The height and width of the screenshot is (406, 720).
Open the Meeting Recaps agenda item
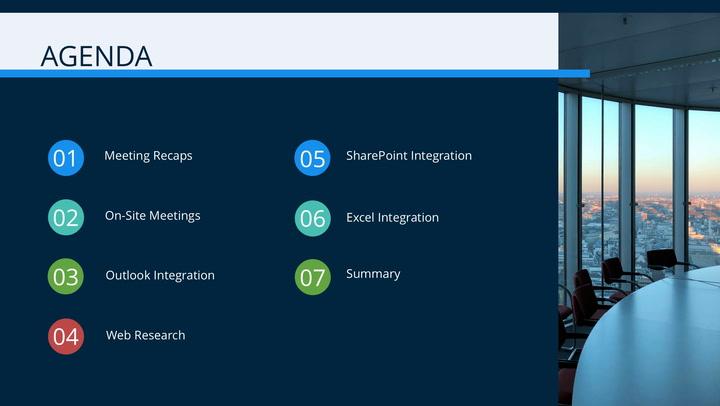pos(148,156)
